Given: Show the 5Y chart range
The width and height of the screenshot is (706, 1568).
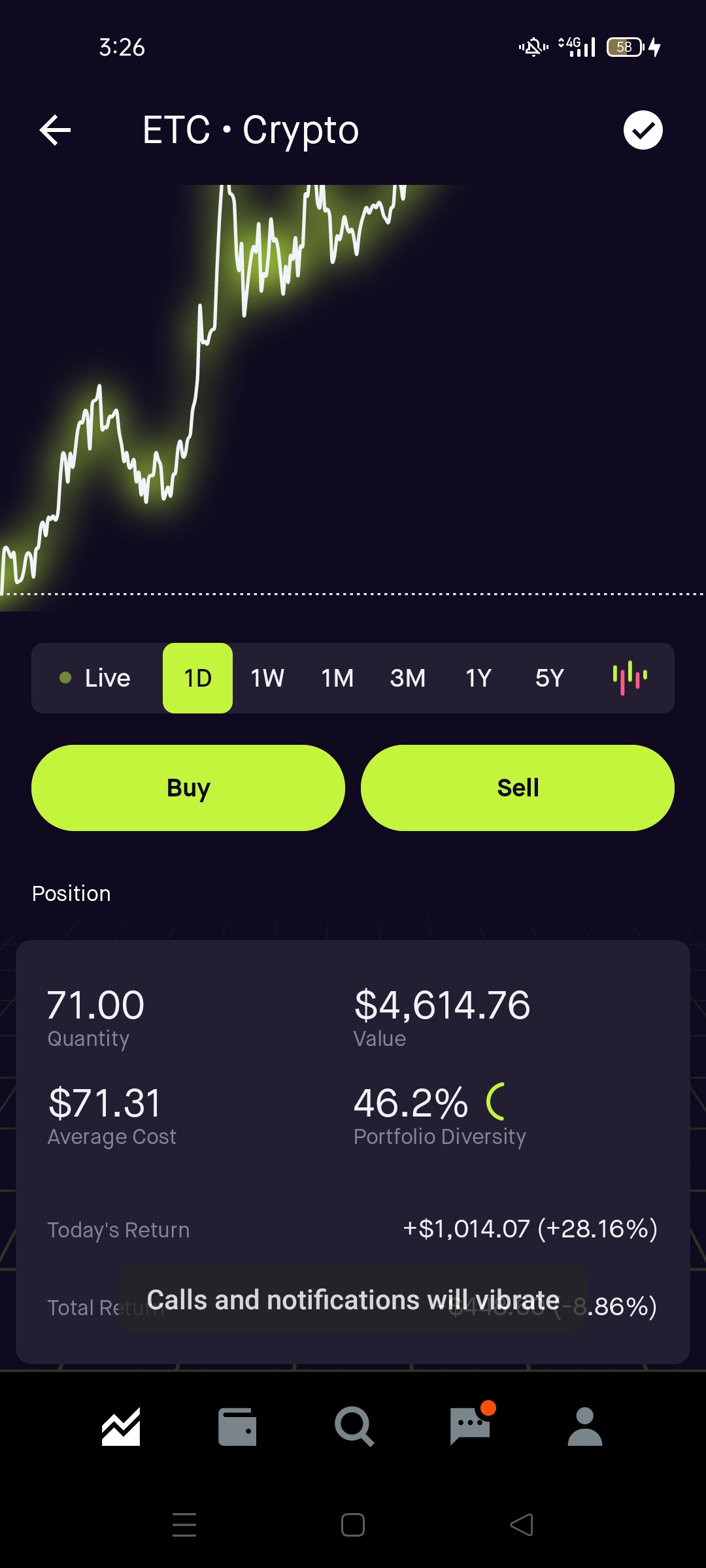Looking at the screenshot, I should coord(549,678).
